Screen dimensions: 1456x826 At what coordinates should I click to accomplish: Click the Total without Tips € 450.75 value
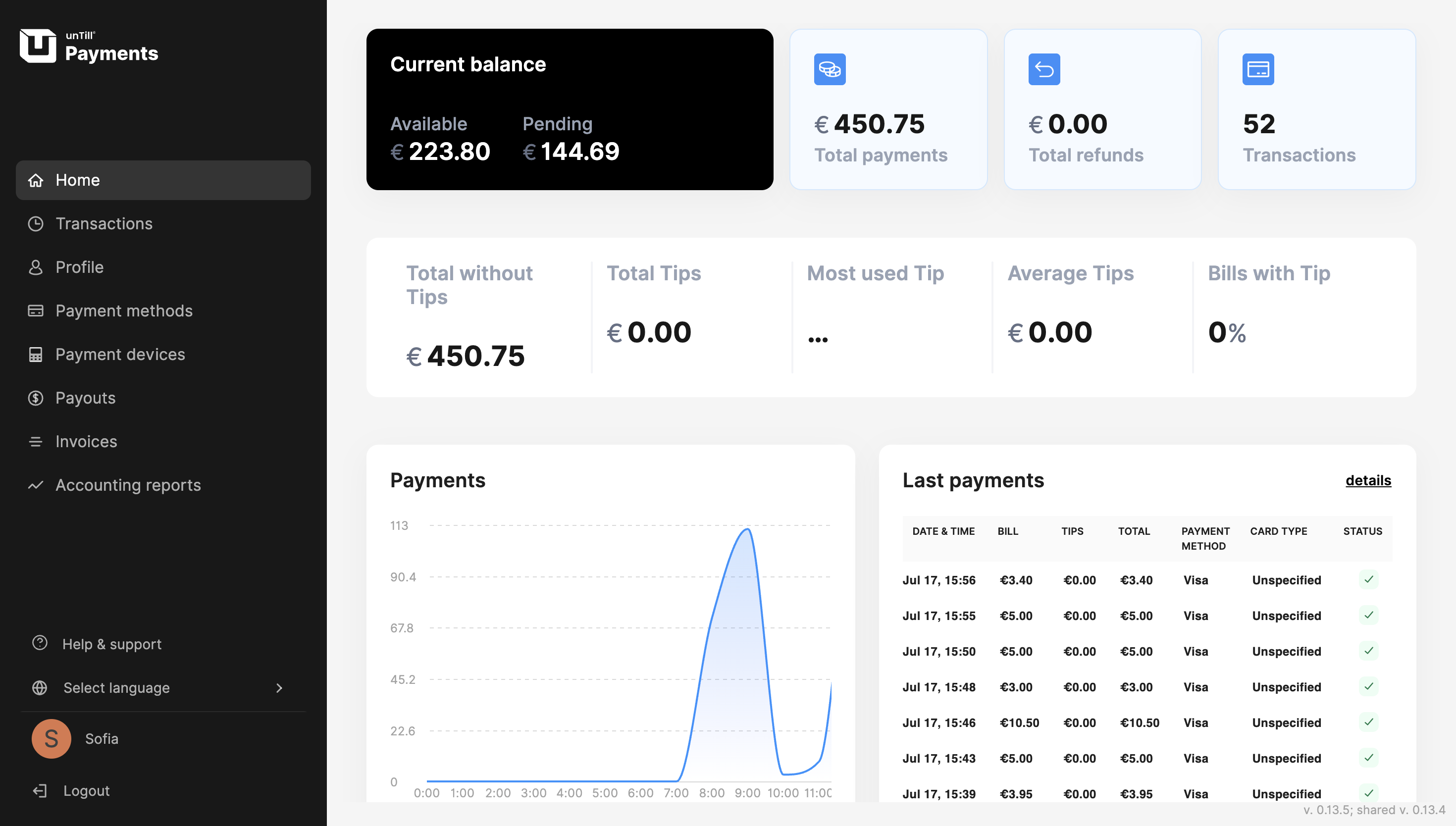(x=466, y=356)
